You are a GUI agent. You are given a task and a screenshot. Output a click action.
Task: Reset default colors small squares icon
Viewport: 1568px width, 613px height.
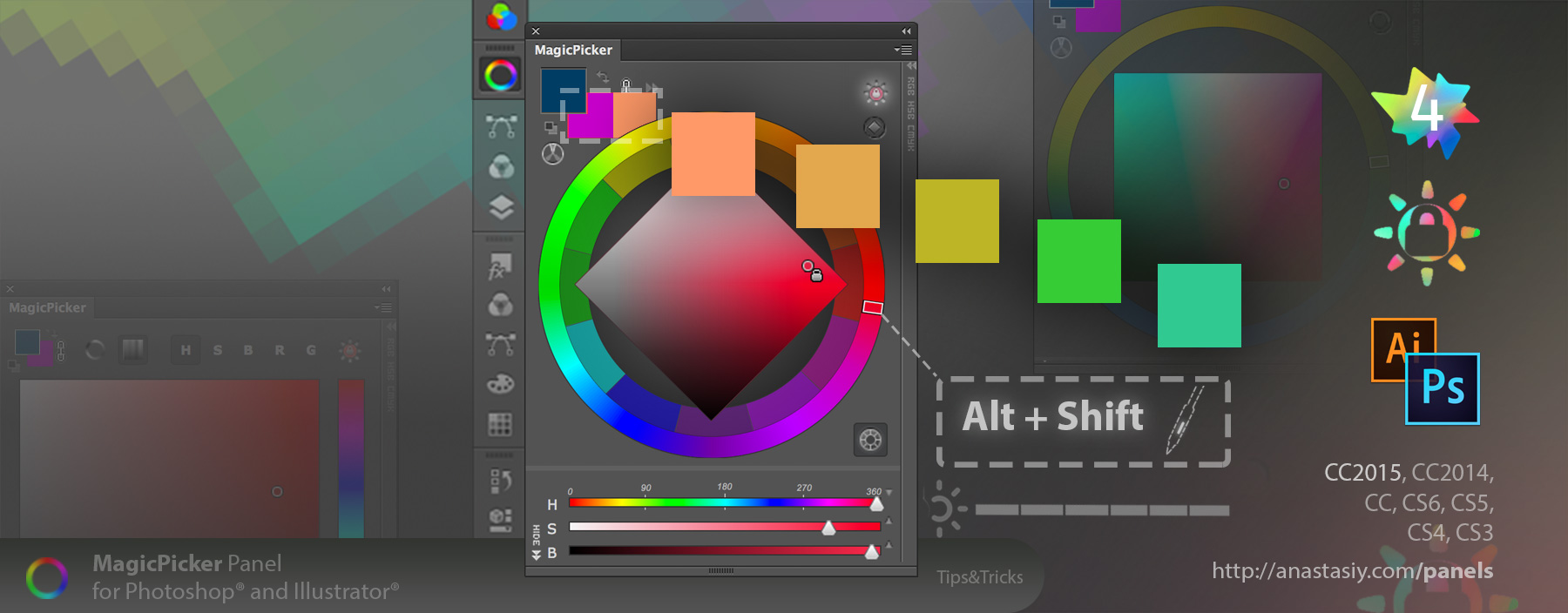point(551,127)
